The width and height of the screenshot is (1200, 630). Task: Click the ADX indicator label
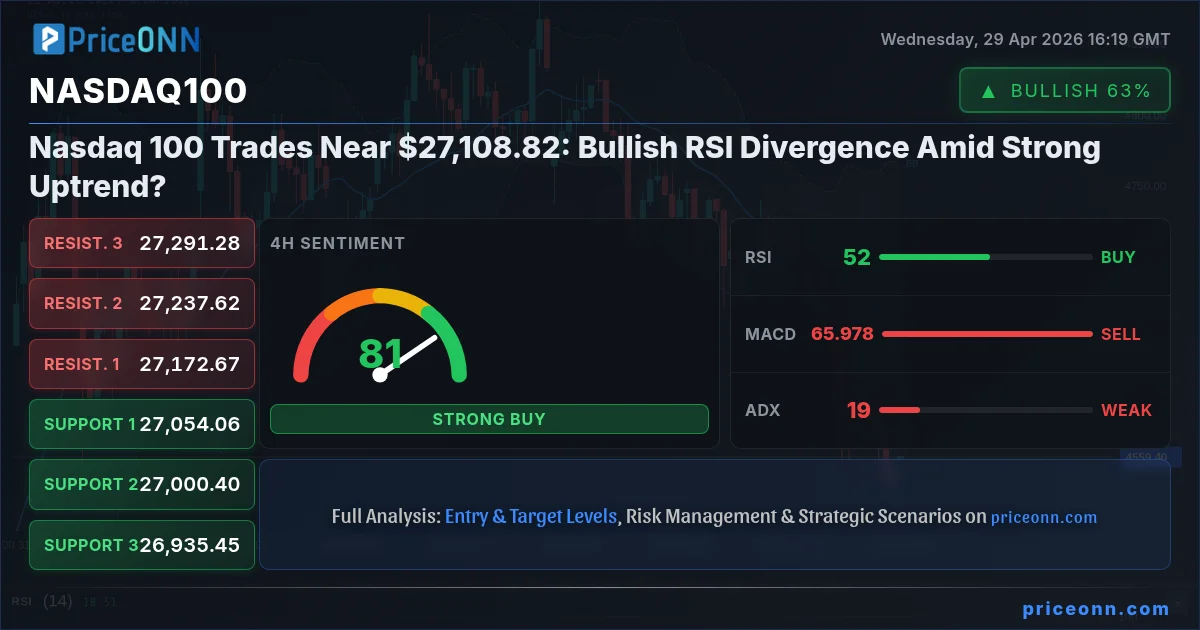tap(762, 410)
